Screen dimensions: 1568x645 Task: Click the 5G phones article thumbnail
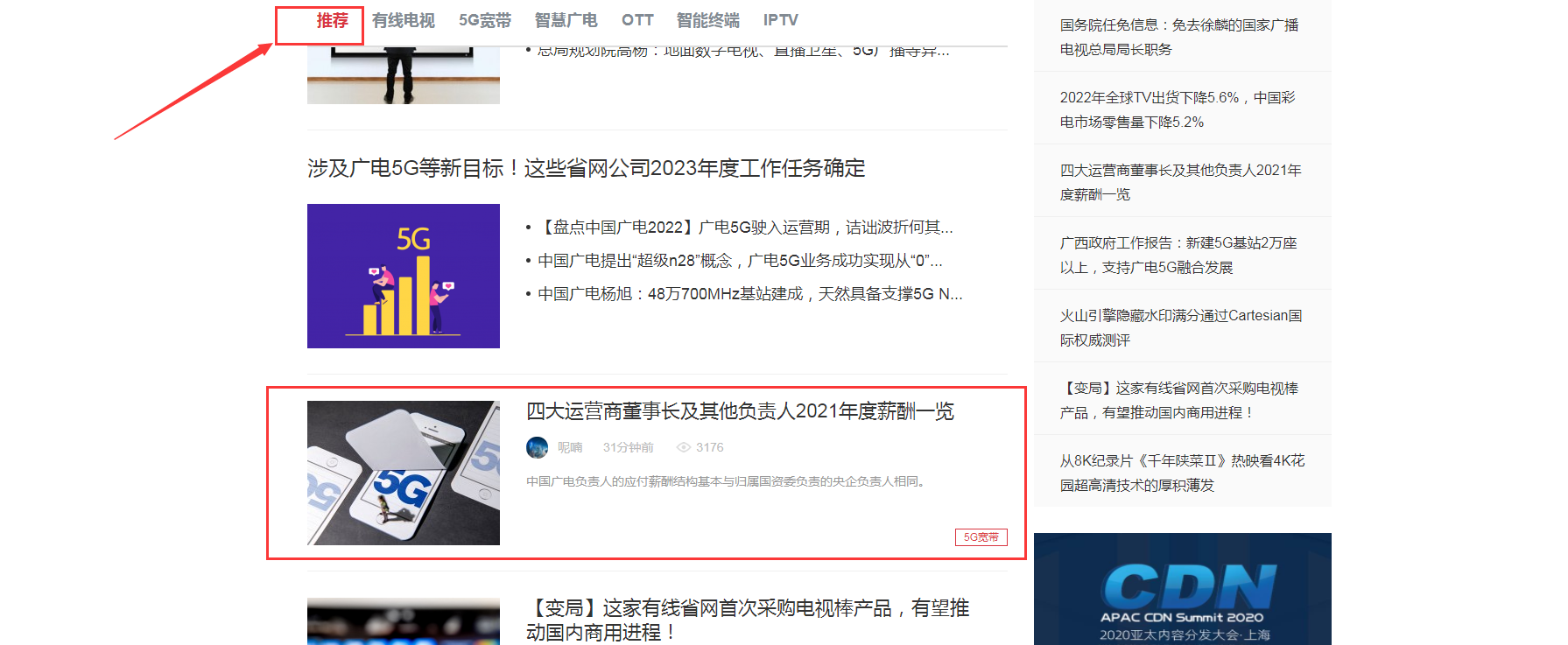click(404, 473)
